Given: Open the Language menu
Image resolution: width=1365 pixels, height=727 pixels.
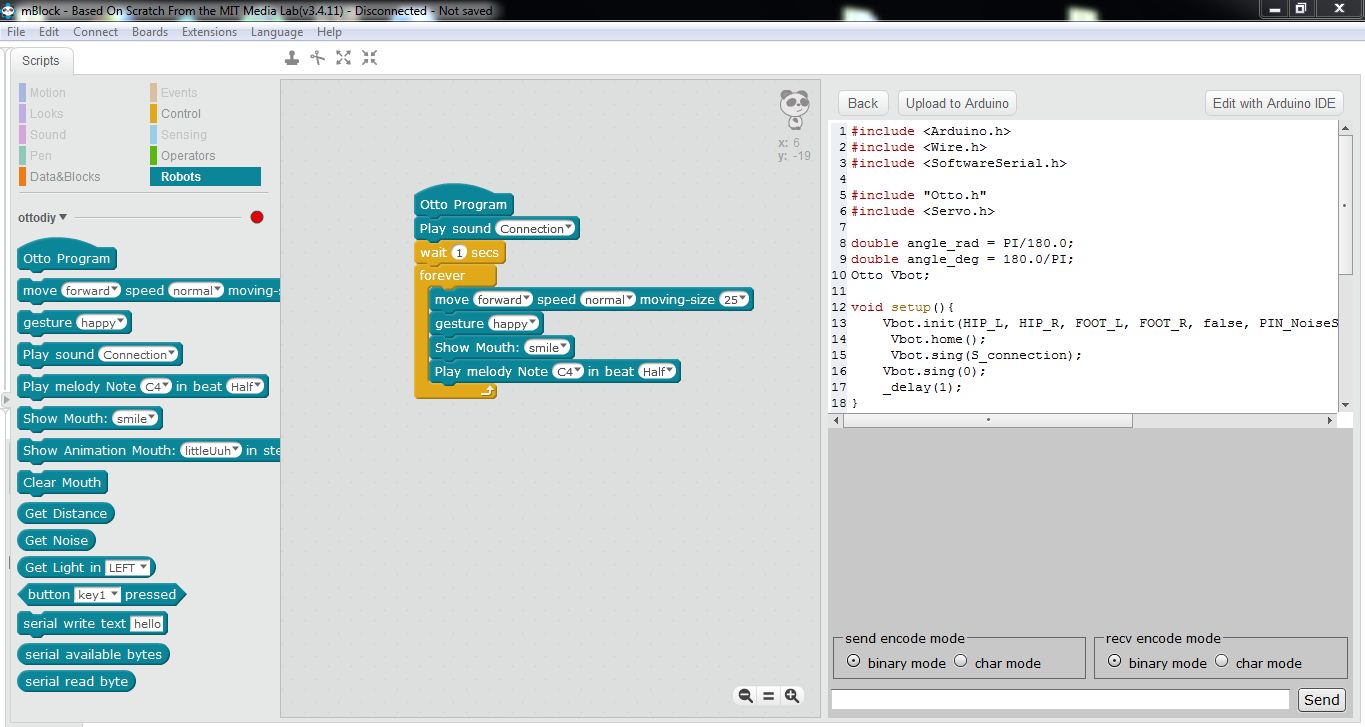Looking at the screenshot, I should point(277,32).
